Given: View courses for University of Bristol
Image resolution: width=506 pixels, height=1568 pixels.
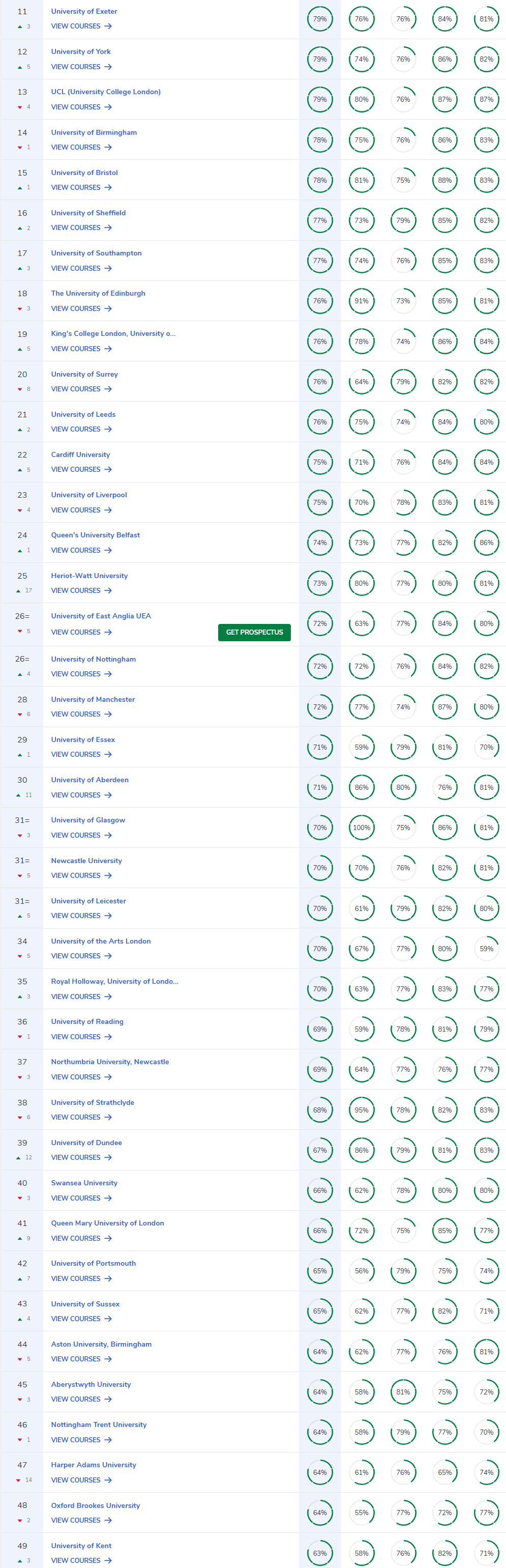Looking at the screenshot, I should point(81,187).
